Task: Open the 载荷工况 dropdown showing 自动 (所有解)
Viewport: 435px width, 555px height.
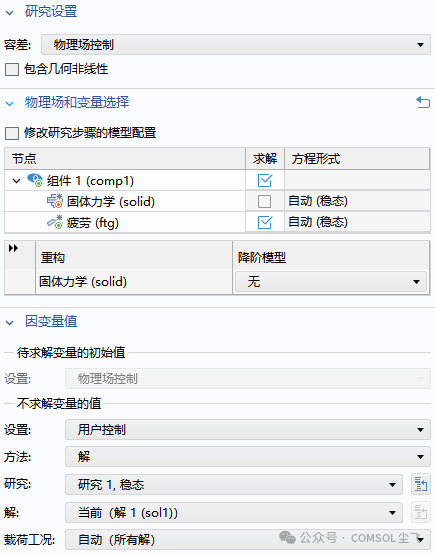Action: (248, 539)
